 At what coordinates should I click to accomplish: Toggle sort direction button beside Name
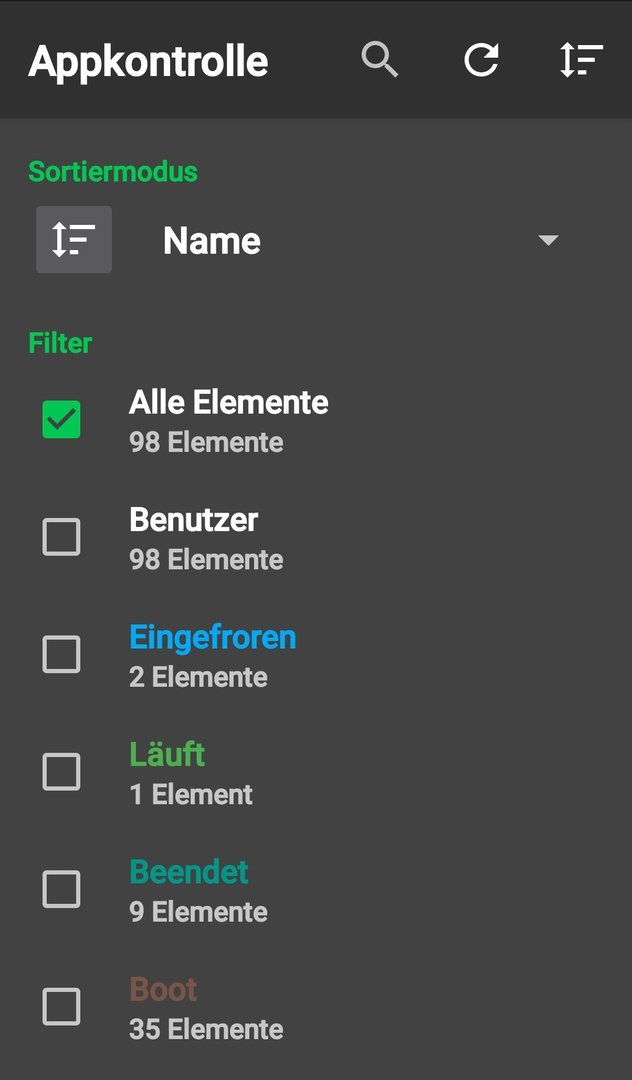[x=74, y=240]
